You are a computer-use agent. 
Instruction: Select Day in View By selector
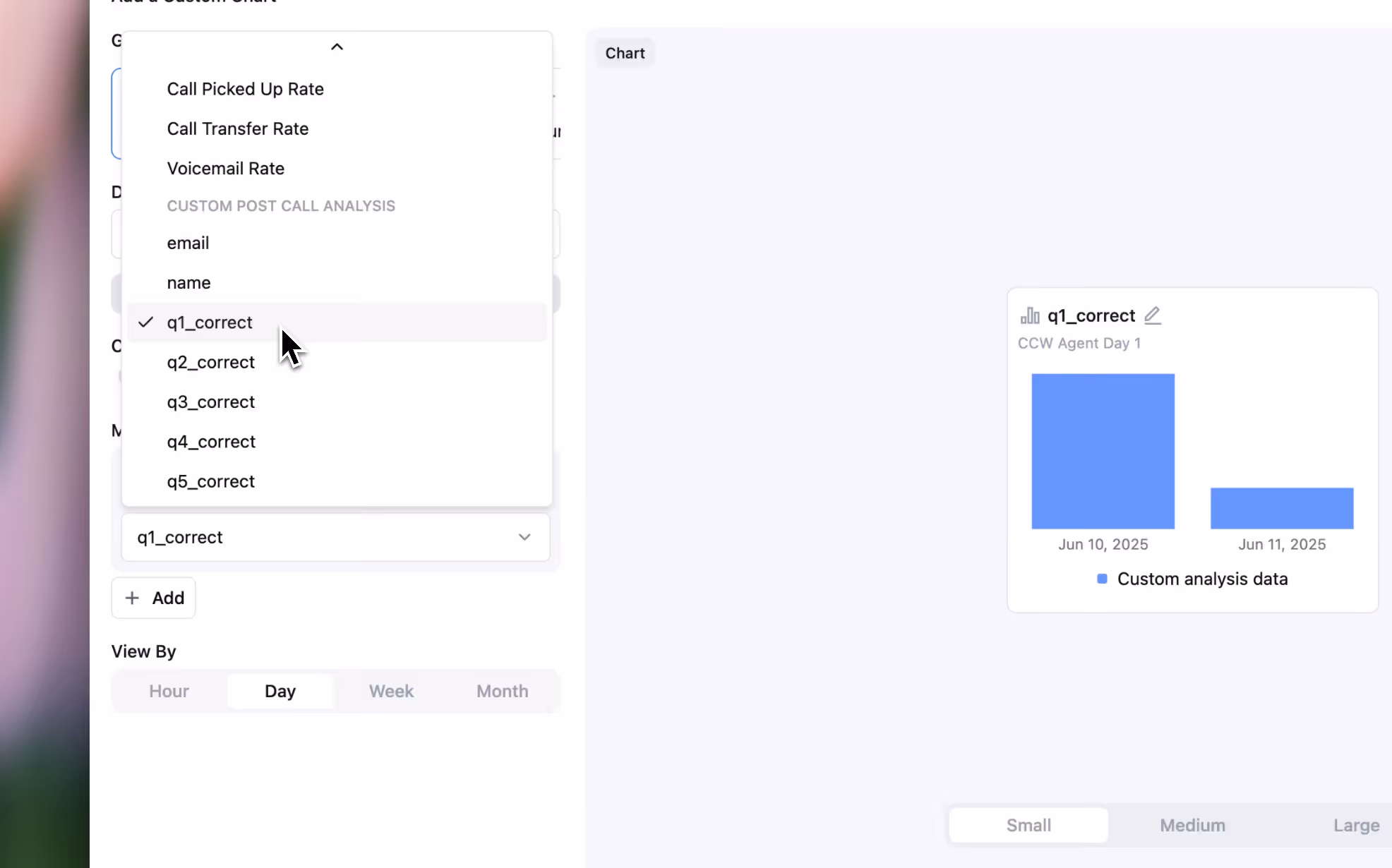click(280, 691)
